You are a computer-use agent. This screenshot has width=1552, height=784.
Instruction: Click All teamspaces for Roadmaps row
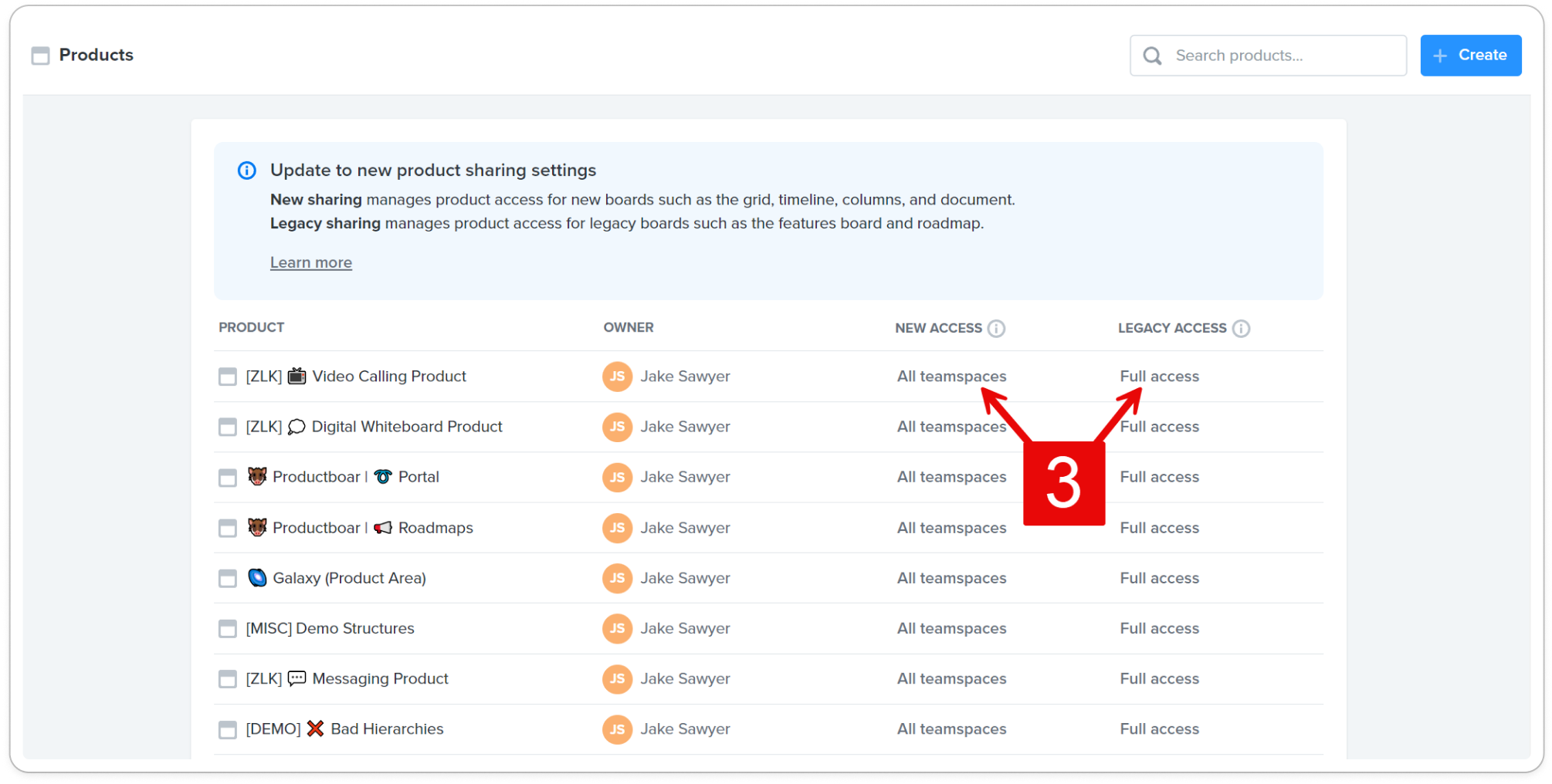951,528
